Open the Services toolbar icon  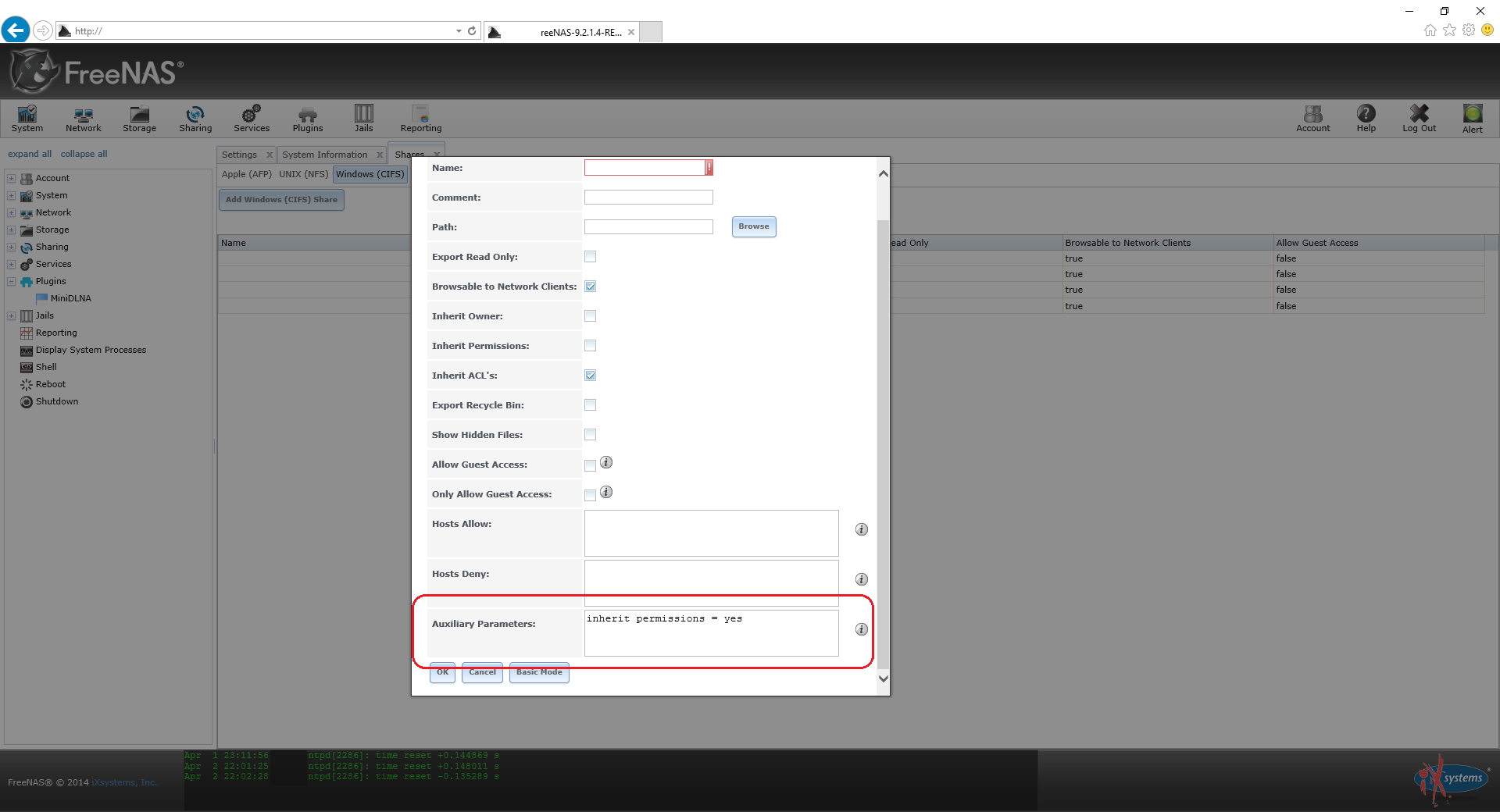coord(252,119)
